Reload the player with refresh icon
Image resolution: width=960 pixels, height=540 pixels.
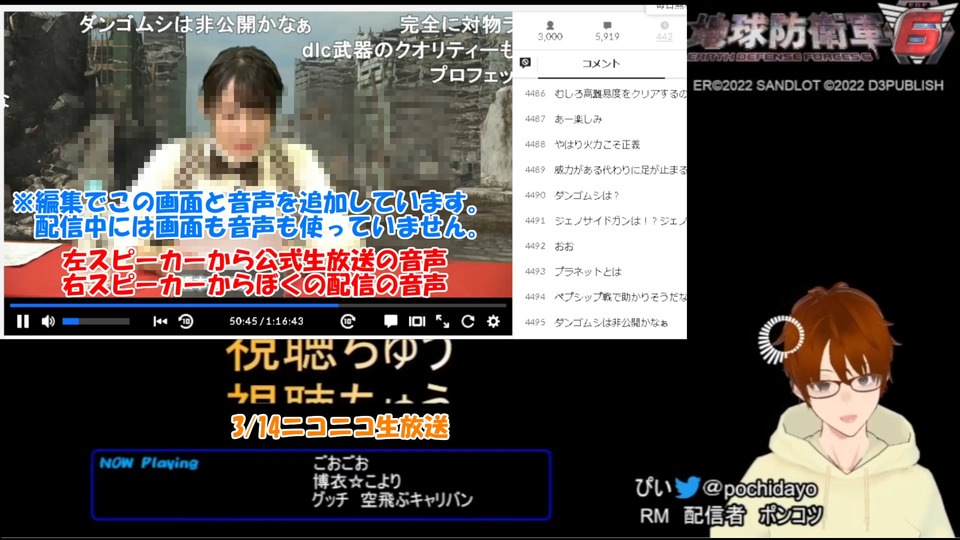pos(468,321)
